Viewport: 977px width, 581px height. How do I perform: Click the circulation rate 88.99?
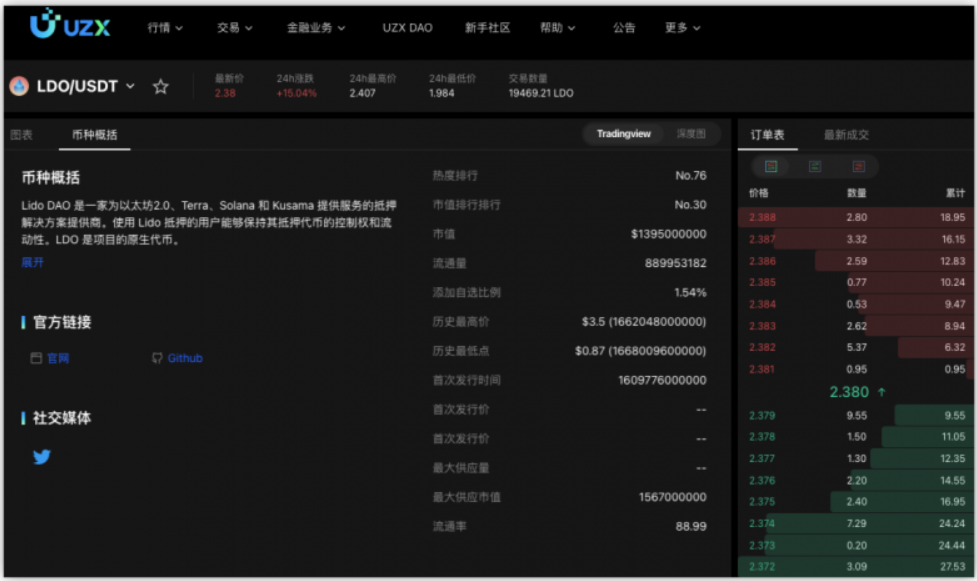tap(691, 526)
